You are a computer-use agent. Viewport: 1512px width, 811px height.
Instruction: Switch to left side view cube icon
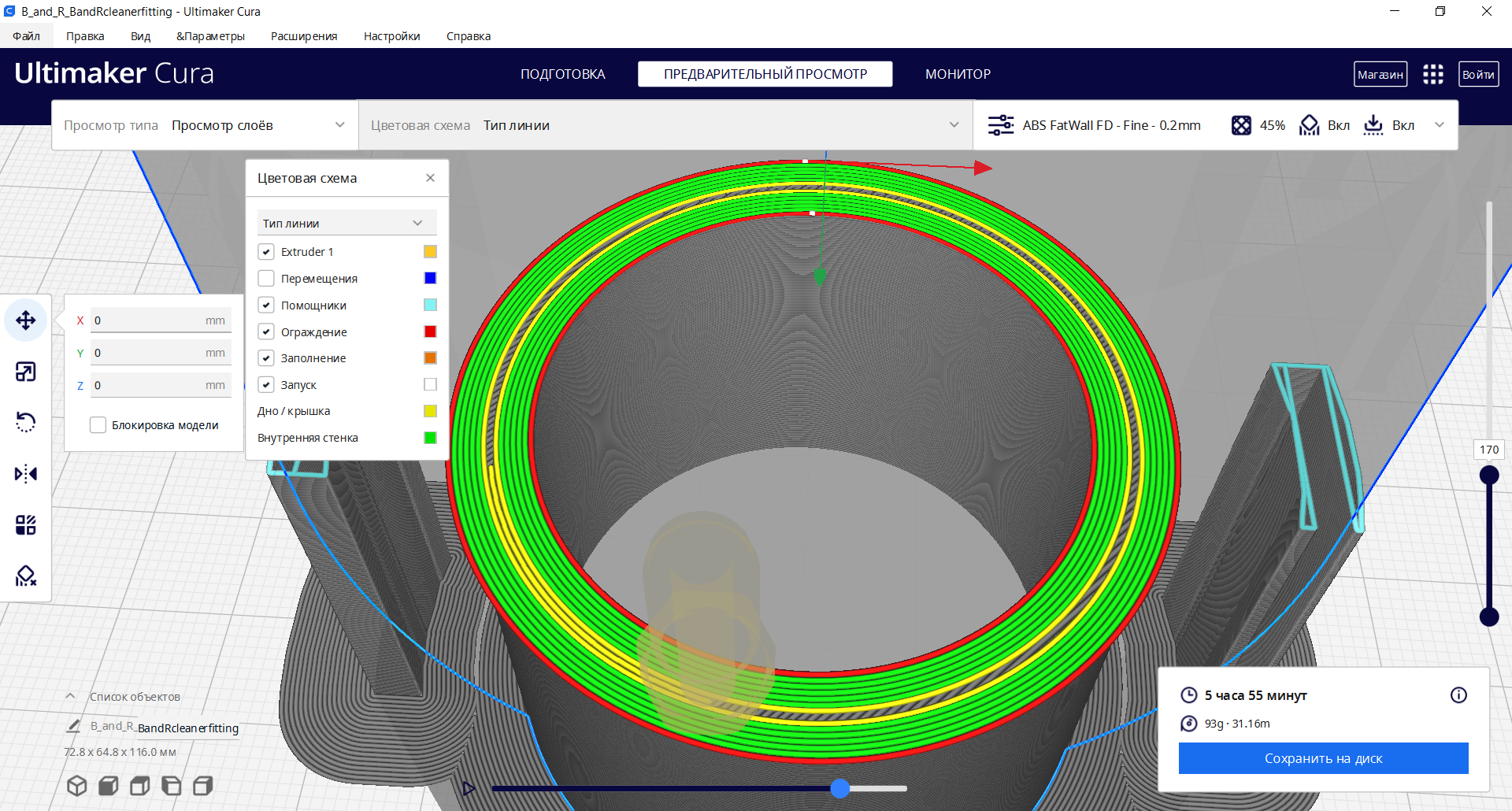point(172,786)
